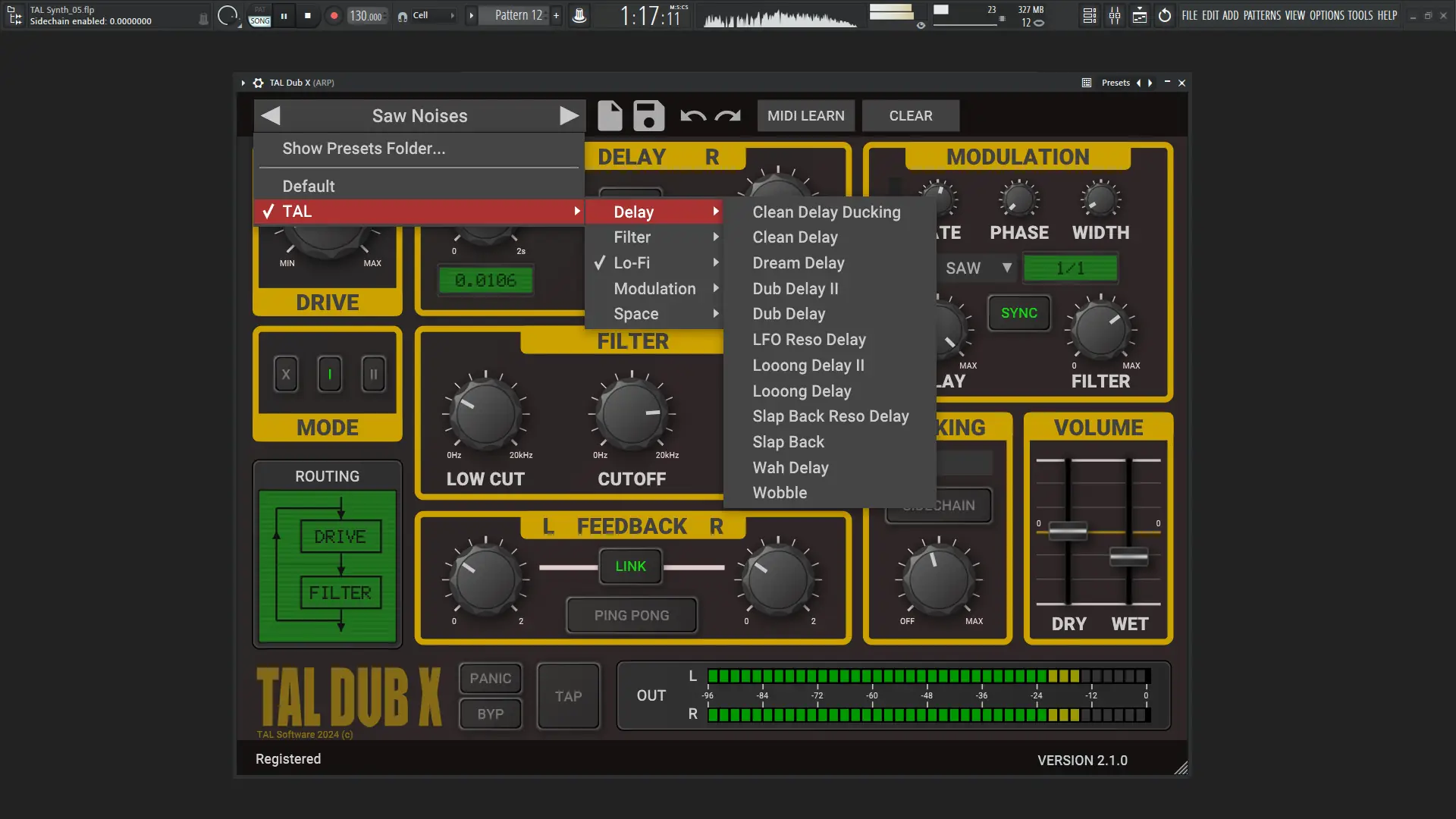Screen dimensions: 1456x819
Task: Expand the Space category submenu
Action: tap(654, 314)
